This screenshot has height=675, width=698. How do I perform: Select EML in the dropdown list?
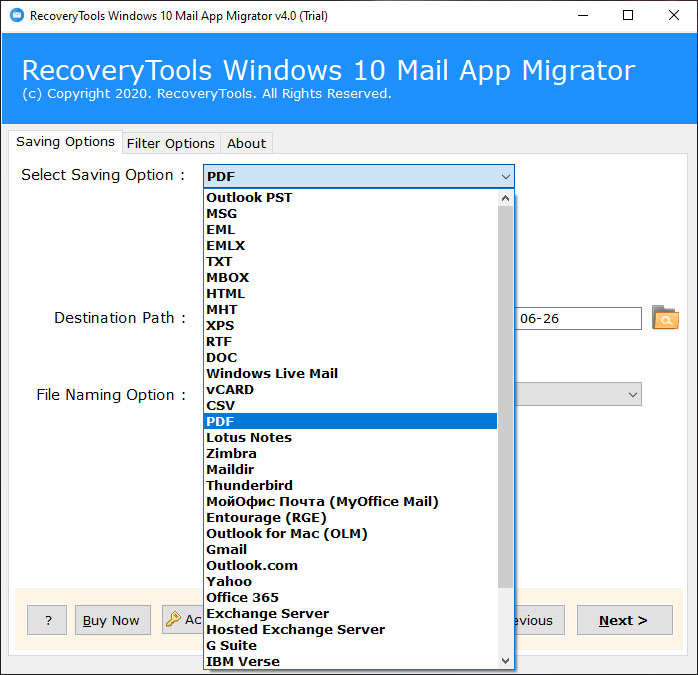350,229
